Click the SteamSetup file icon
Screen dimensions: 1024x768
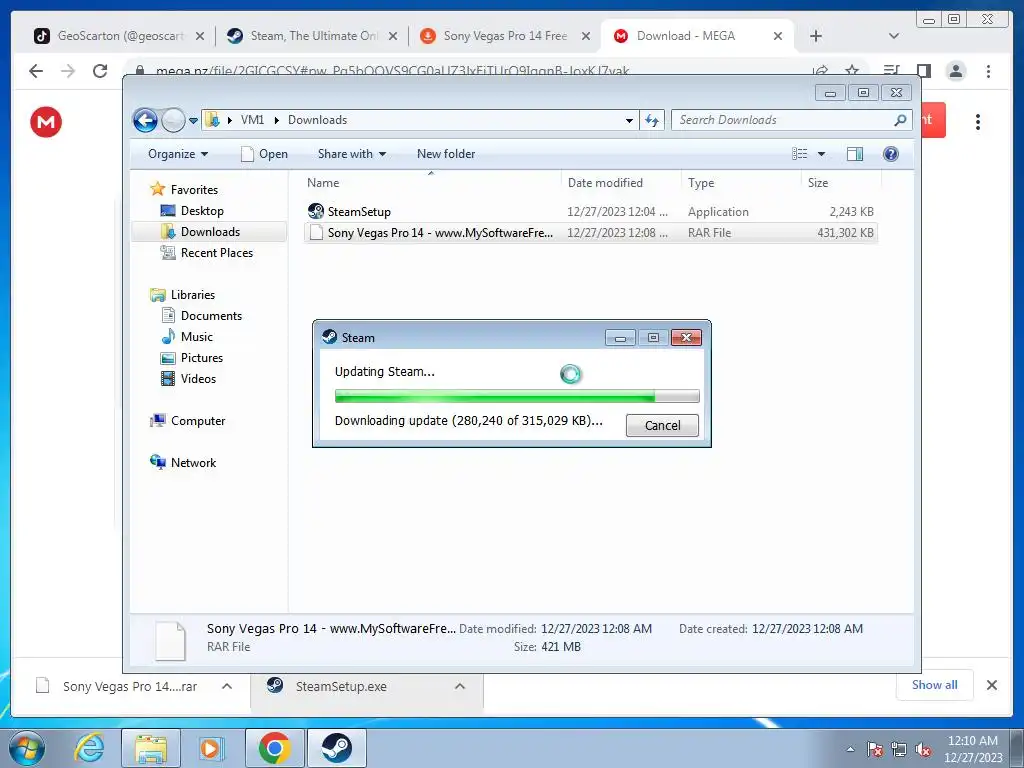coord(316,211)
